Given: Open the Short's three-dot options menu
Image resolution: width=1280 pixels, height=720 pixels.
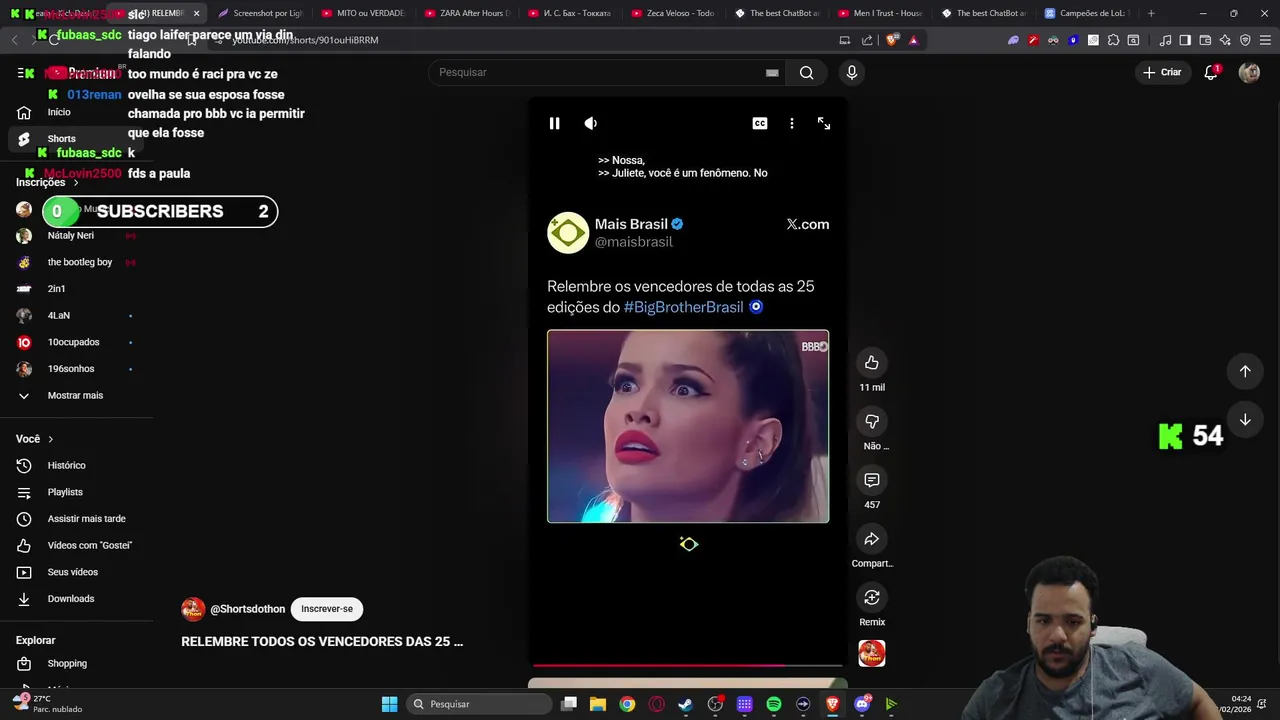Looking at the screenshot, I should (x=792, y=123).
